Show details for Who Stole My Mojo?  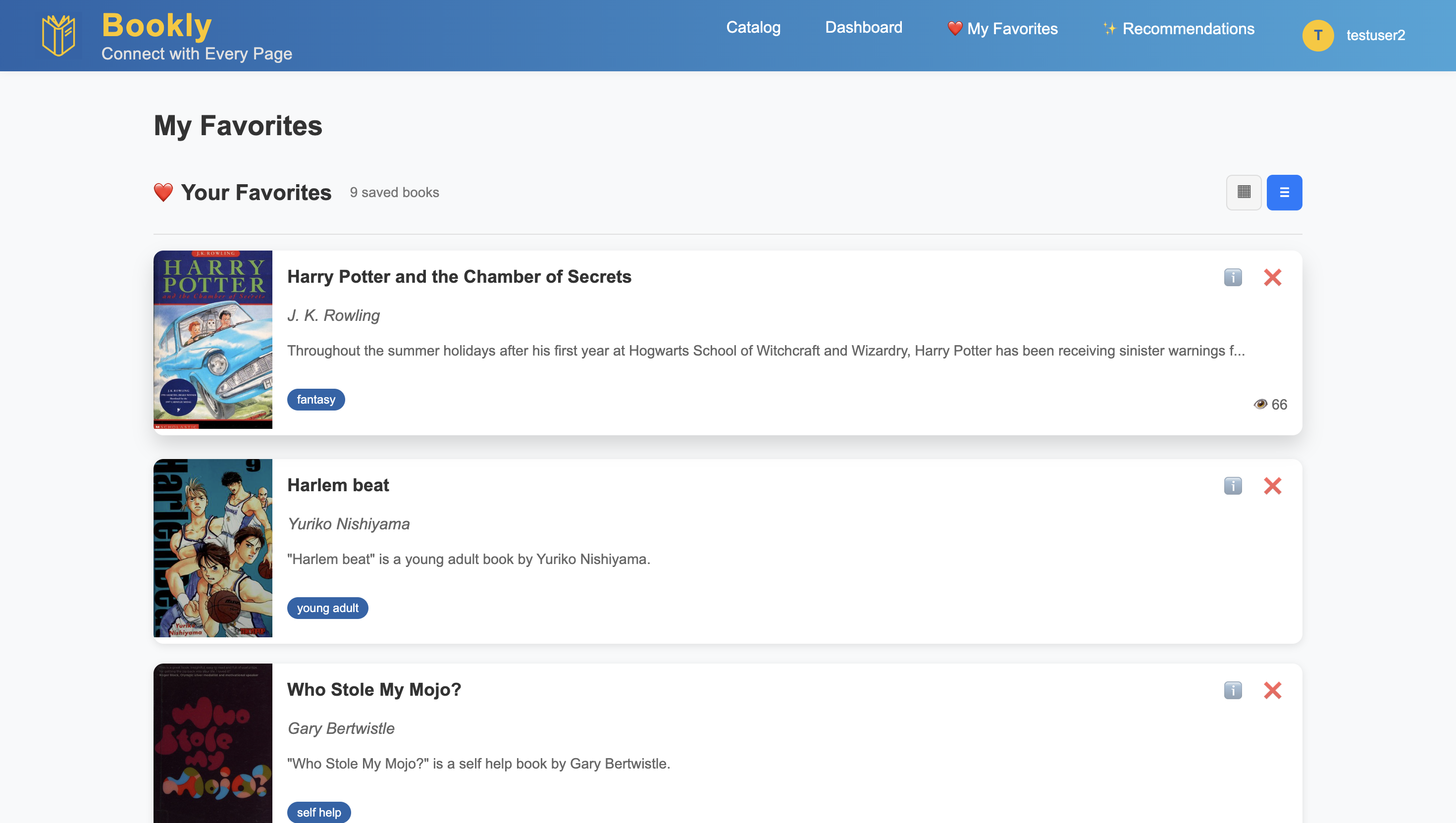click(1233, 690)
